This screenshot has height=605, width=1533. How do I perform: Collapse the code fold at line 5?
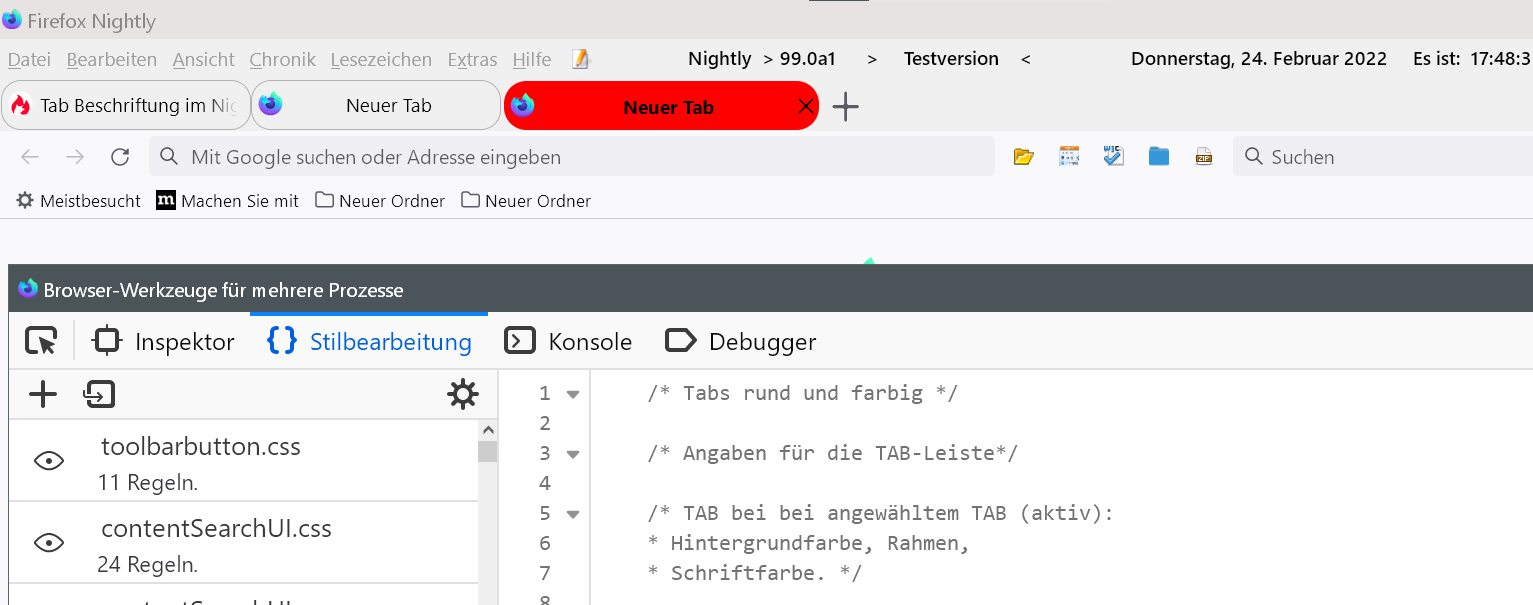pyautogui.click(x=573, y=514)
